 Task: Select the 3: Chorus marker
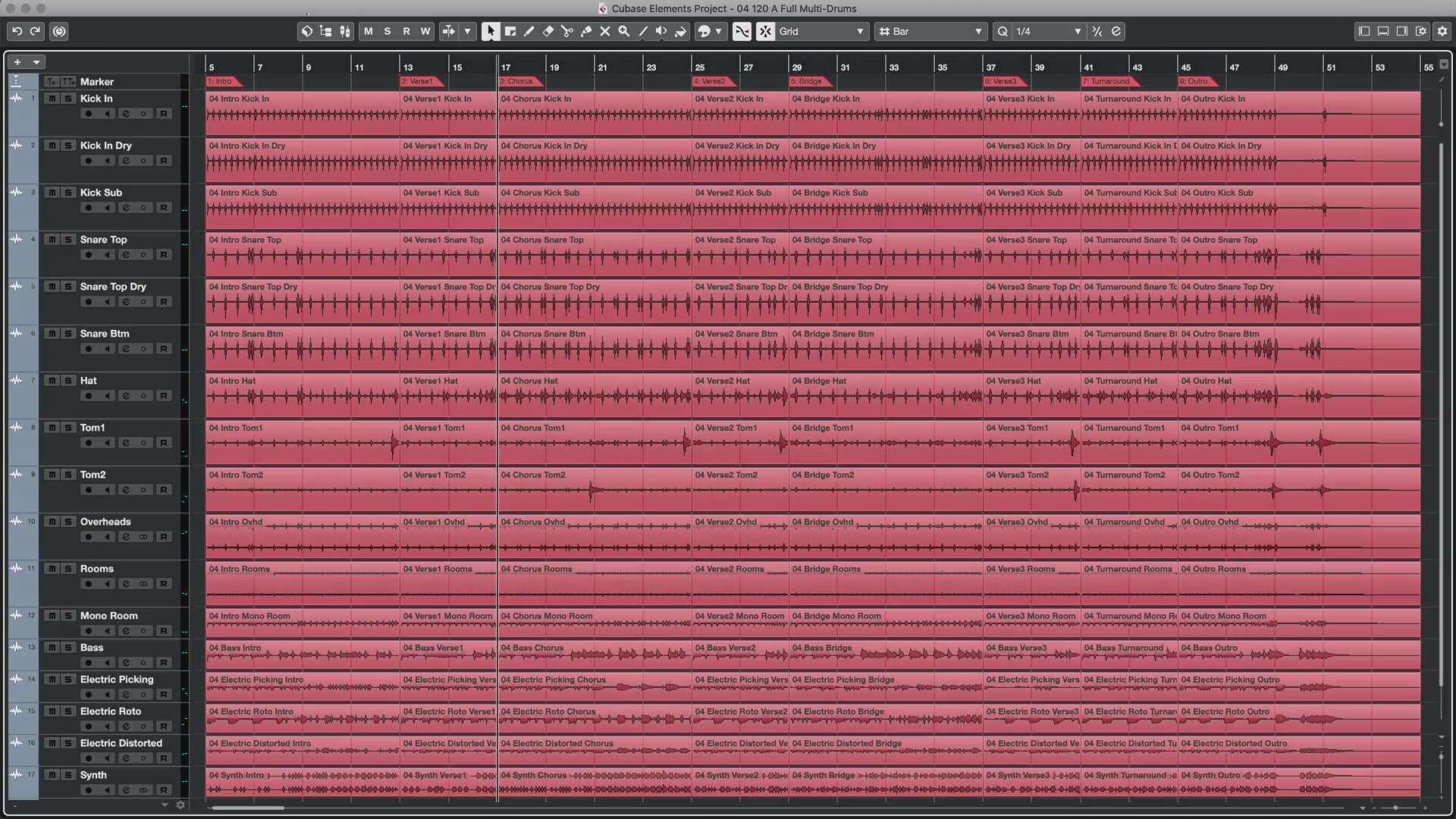click(521, 81)
